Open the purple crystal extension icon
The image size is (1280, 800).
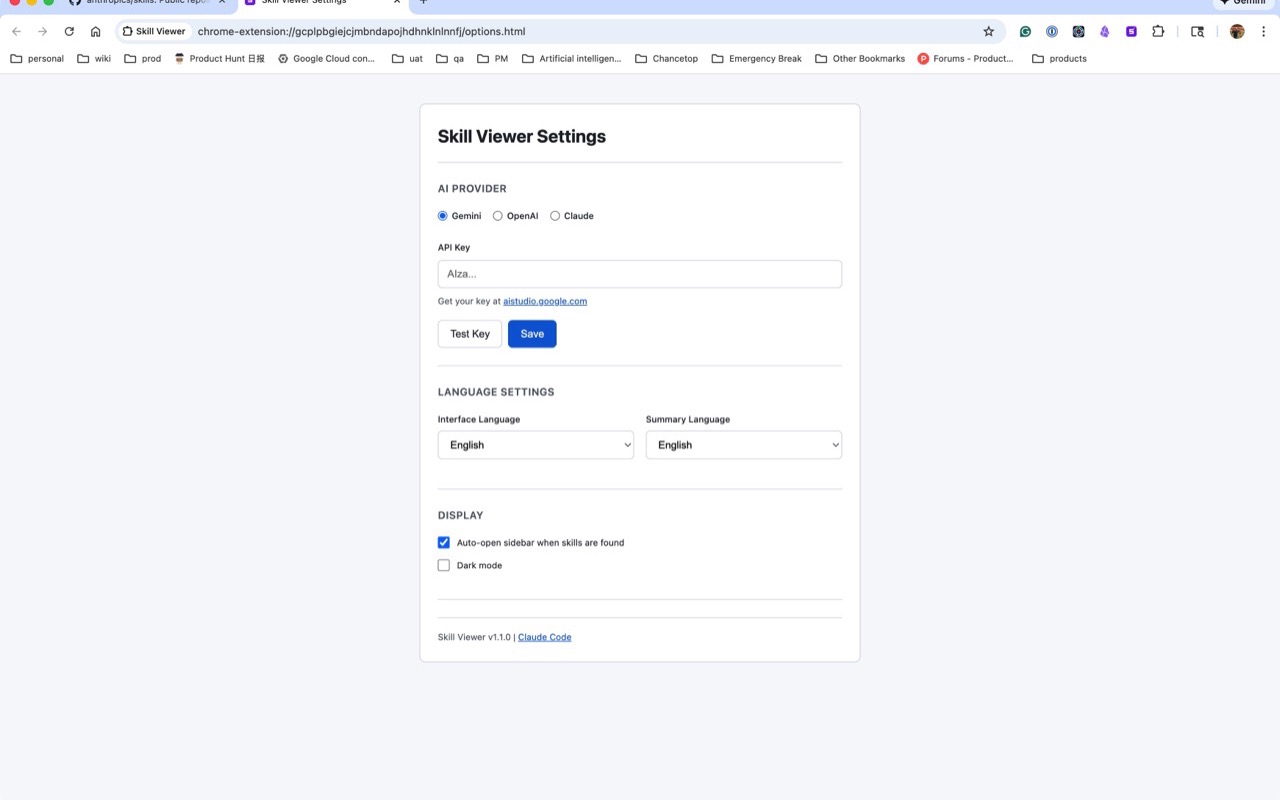click(x=1105, y=31)
